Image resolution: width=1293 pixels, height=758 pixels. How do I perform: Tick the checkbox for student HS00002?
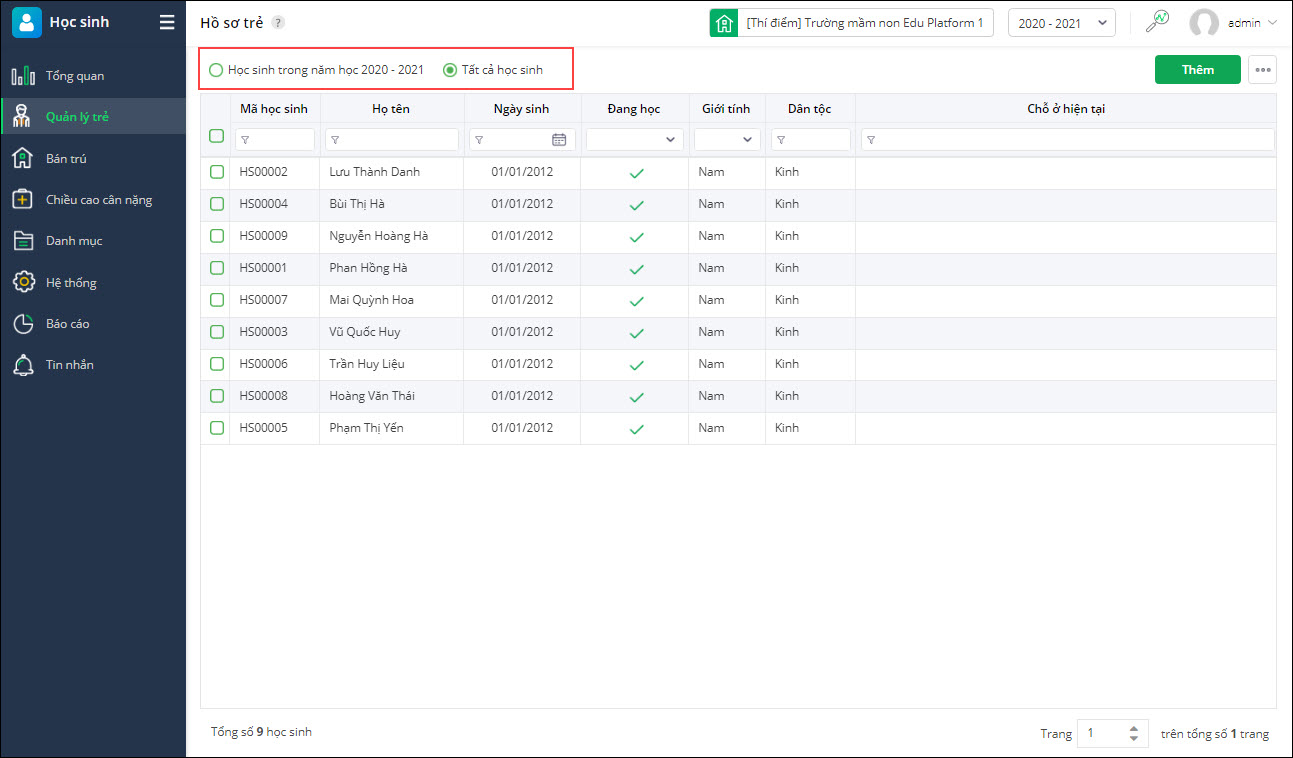click(217, 172)
